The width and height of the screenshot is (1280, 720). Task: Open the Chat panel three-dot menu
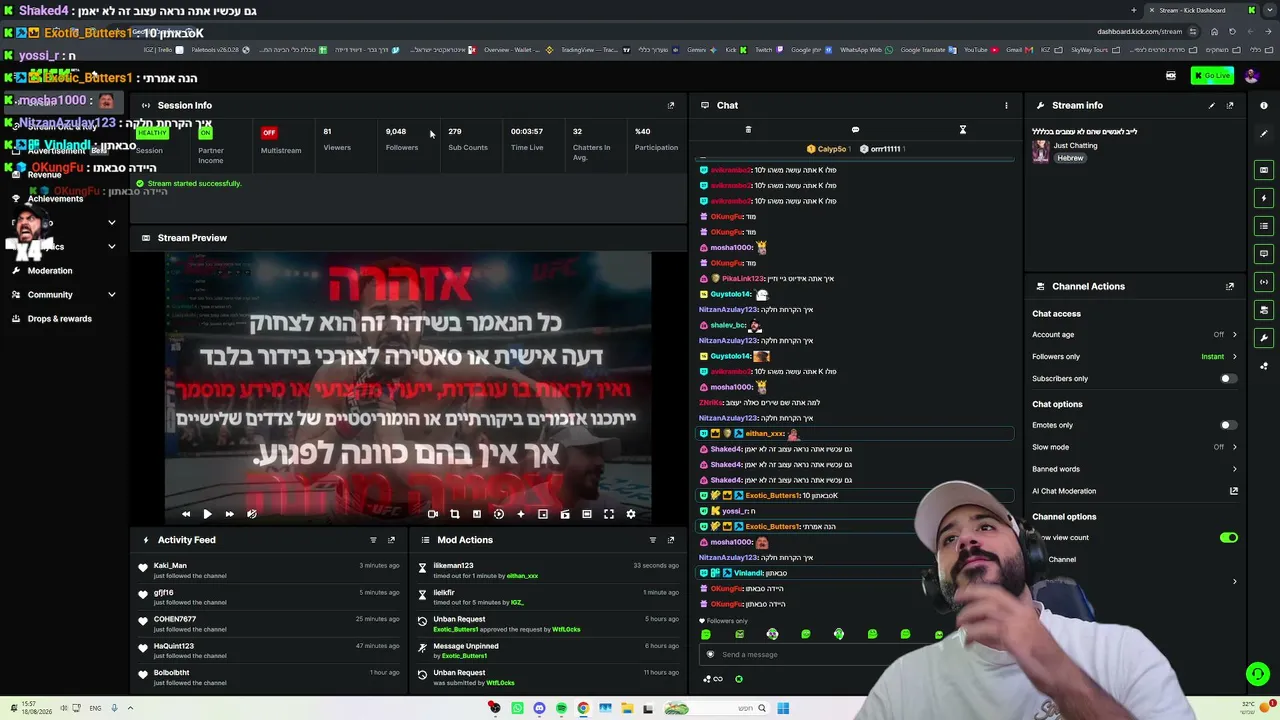(x=1006, y=105)
